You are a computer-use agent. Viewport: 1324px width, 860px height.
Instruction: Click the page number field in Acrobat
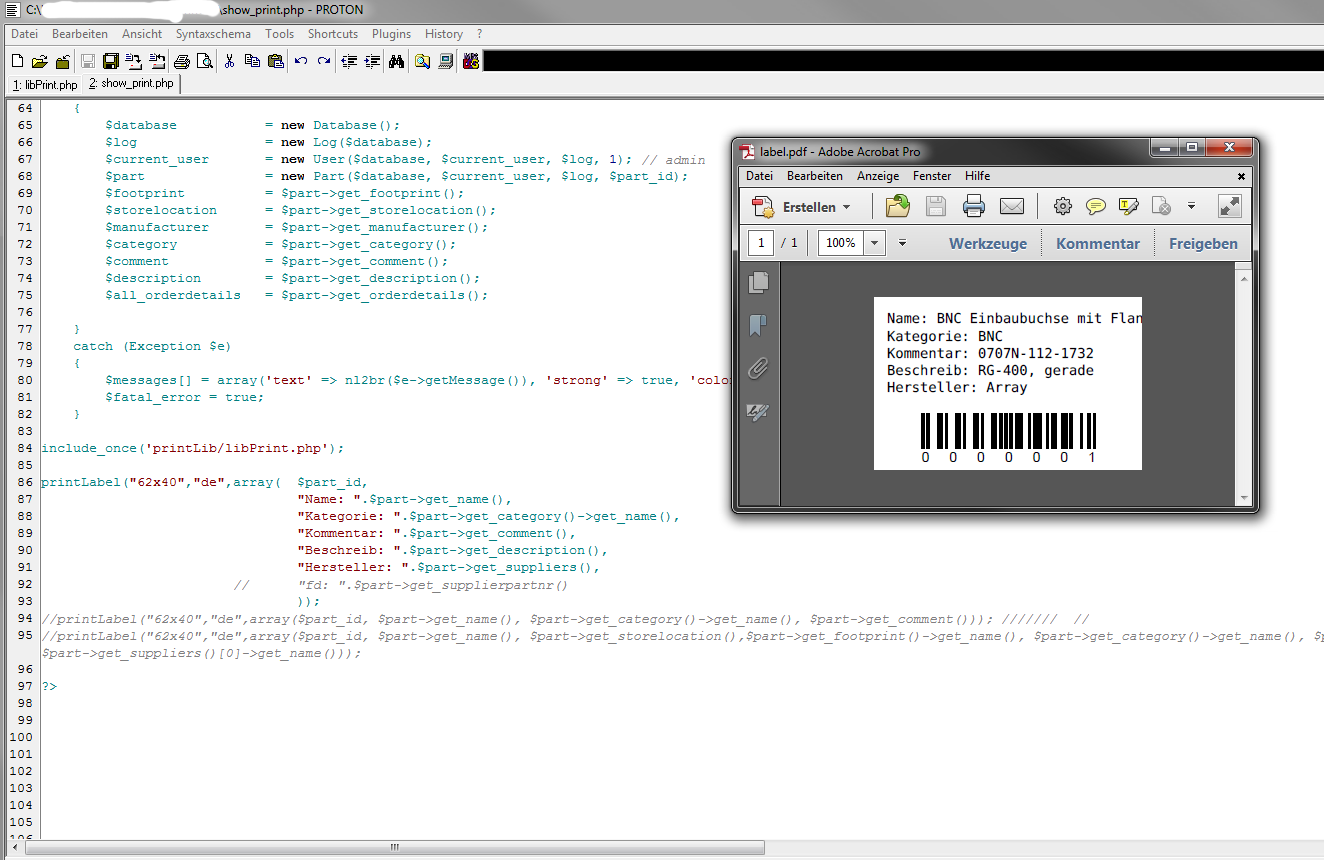click(x=762, y=243)
